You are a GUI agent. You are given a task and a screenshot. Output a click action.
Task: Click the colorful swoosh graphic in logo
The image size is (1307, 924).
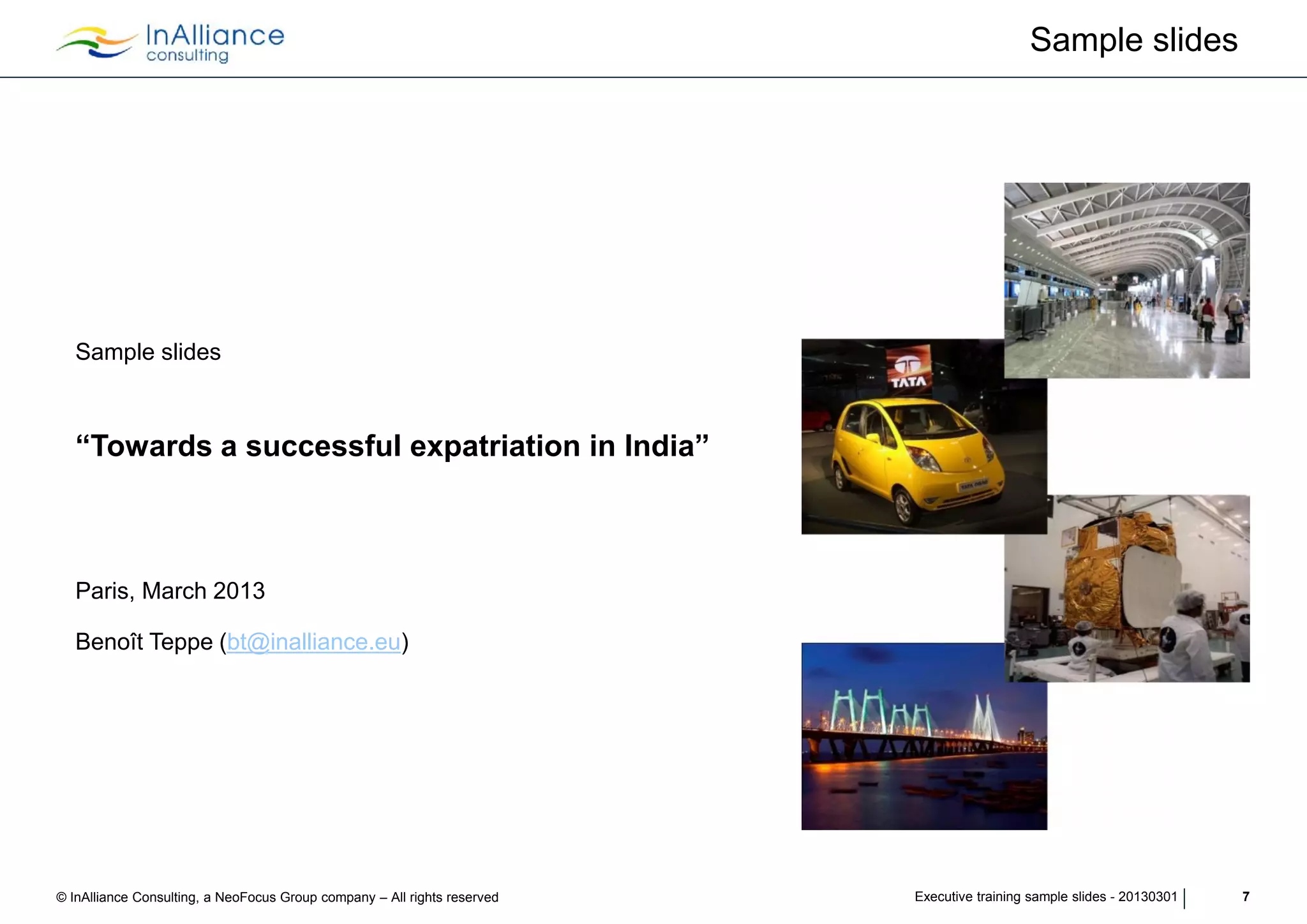coord(96,42)
